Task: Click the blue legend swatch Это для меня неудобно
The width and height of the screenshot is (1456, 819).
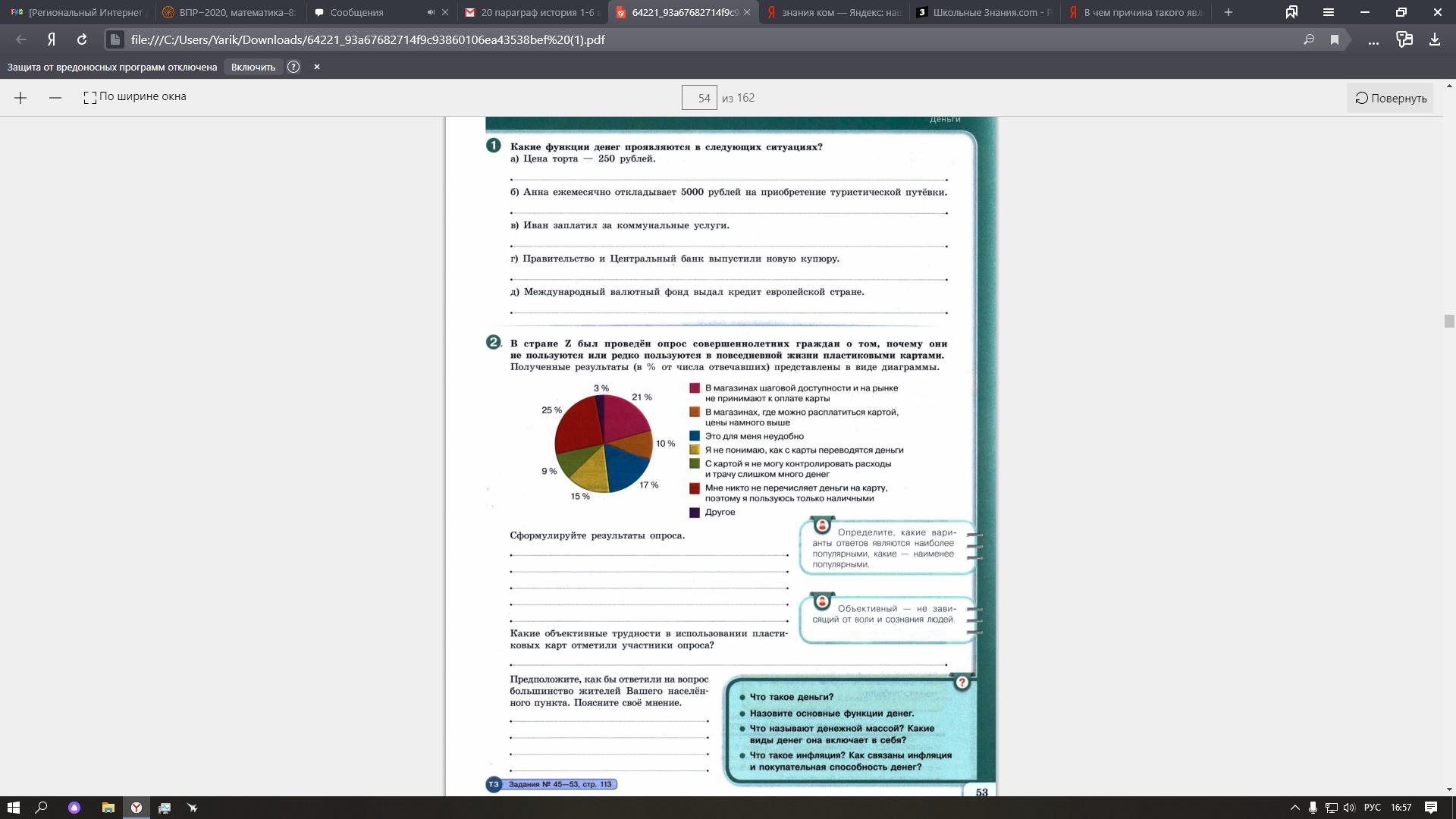Action: tap(694, 436)
